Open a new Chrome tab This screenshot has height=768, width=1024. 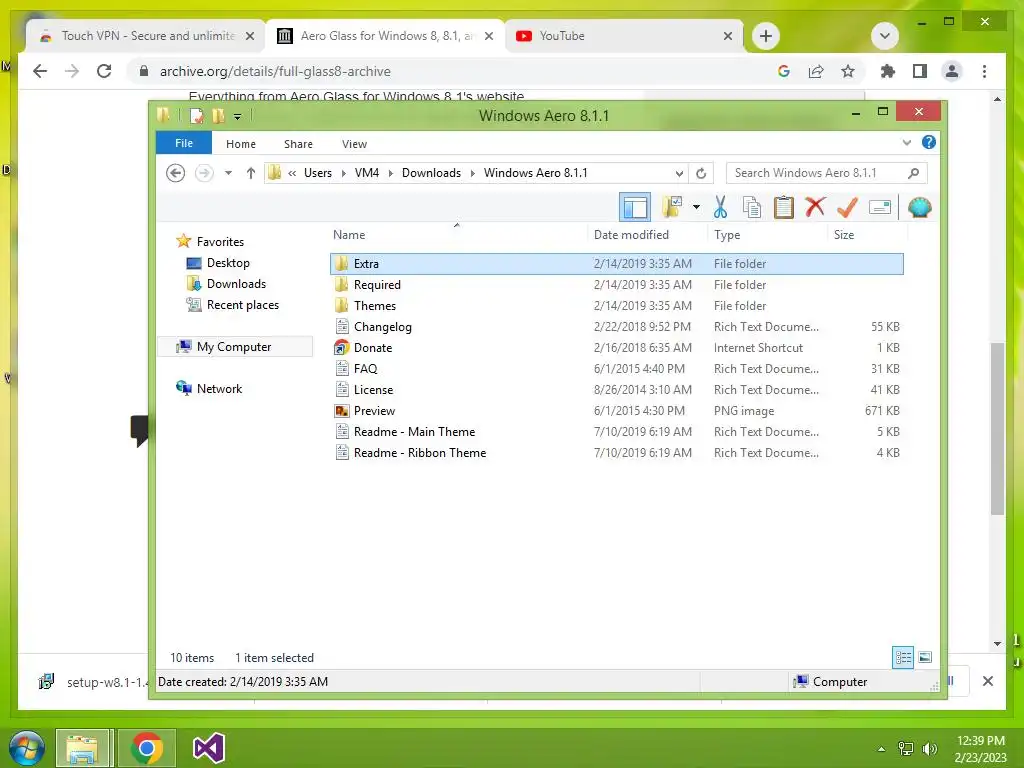[765, 36]
